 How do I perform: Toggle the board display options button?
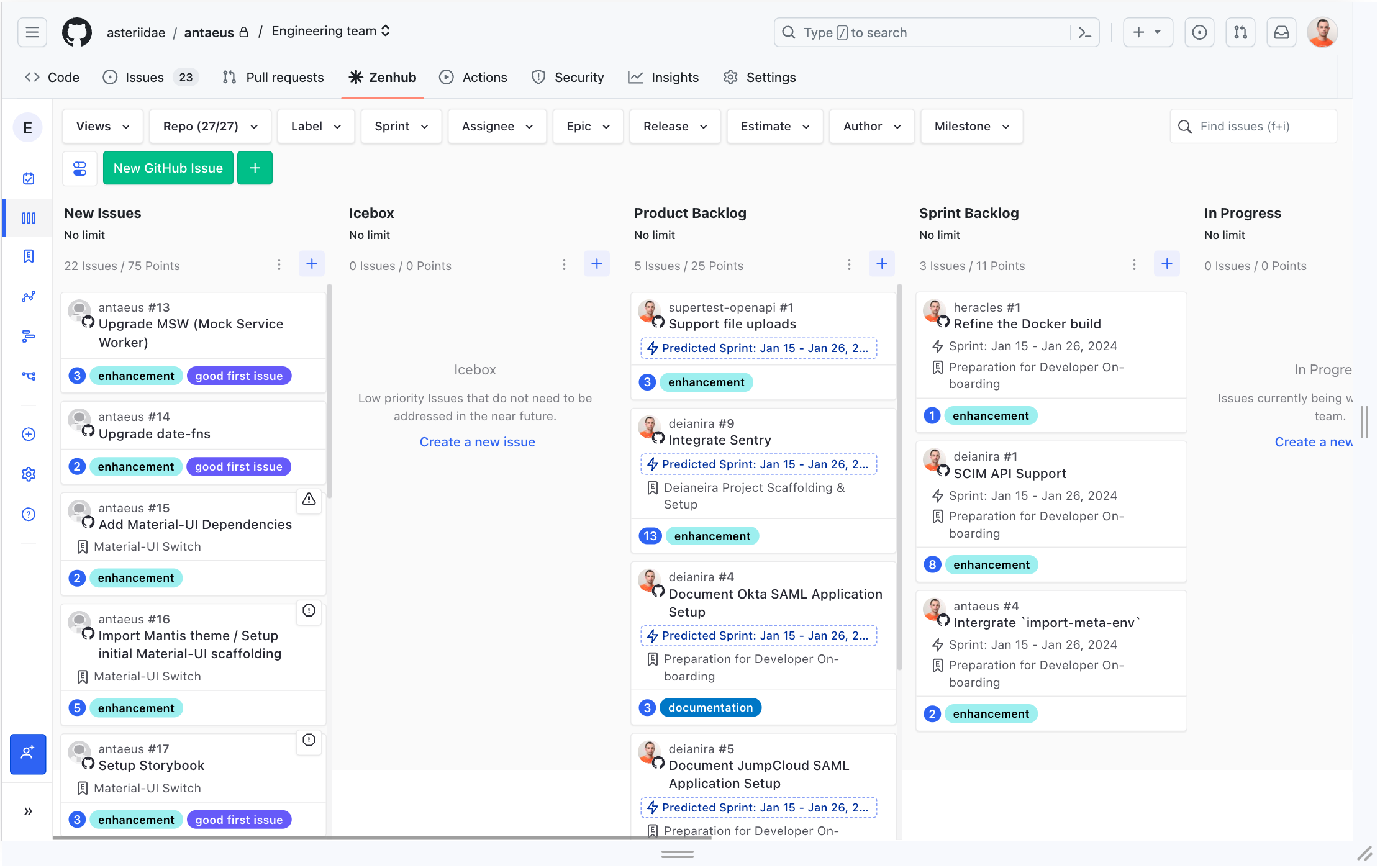point(80,168)
